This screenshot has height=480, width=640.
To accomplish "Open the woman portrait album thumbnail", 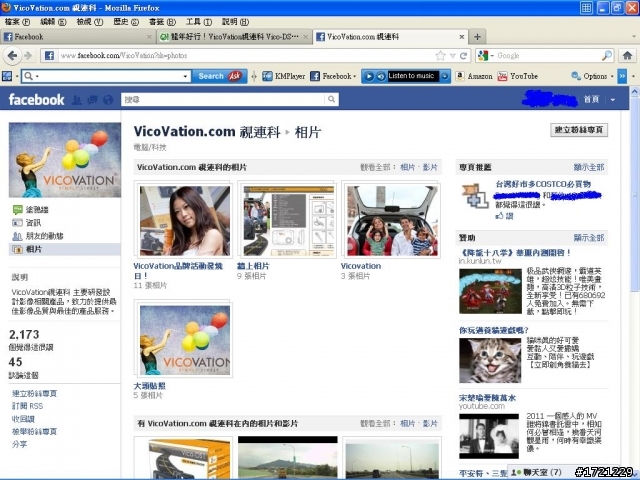I will coord(185,221).
